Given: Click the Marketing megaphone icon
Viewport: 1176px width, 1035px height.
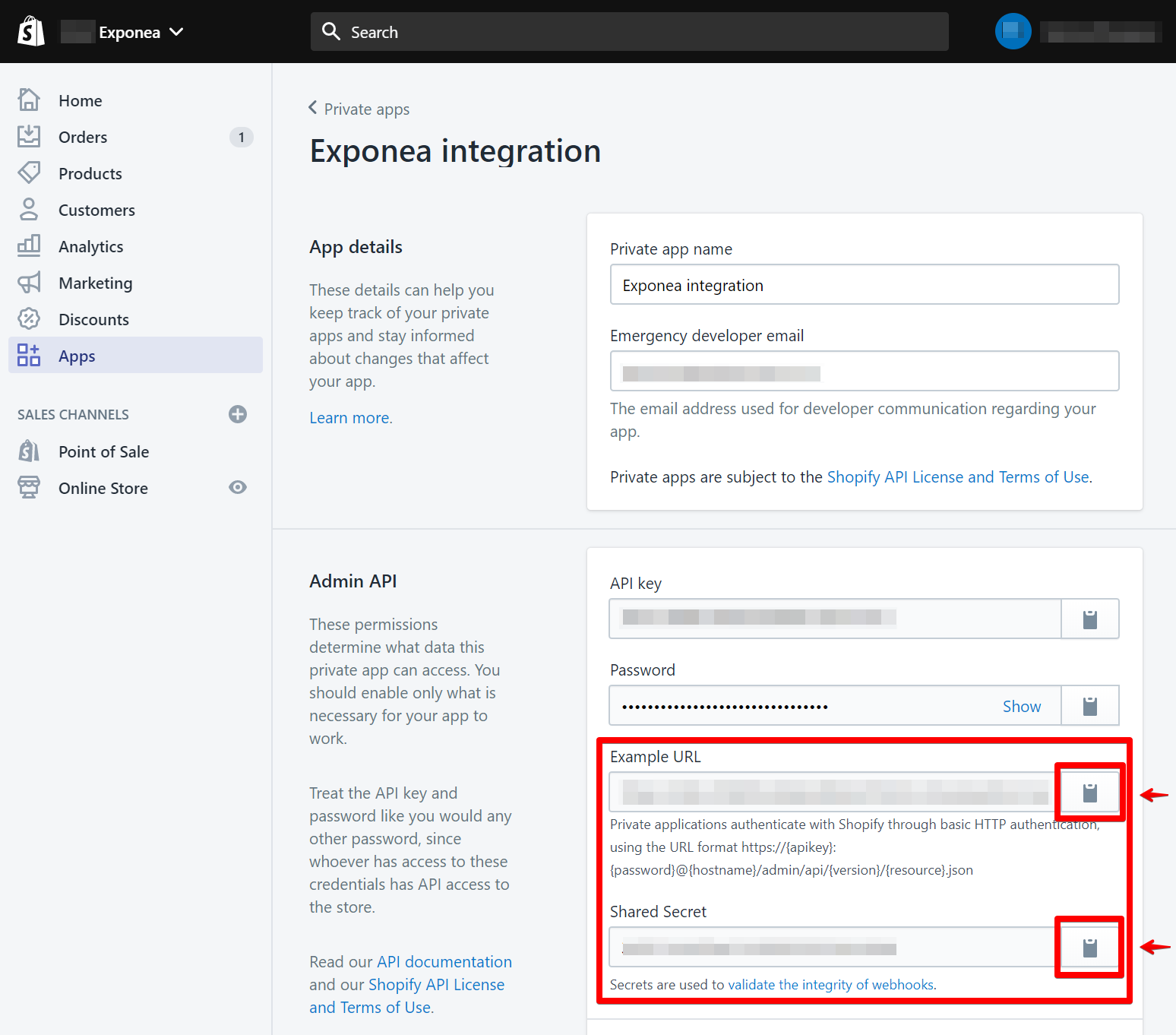Looking at the screenshot, I should (x=29, y=283).
